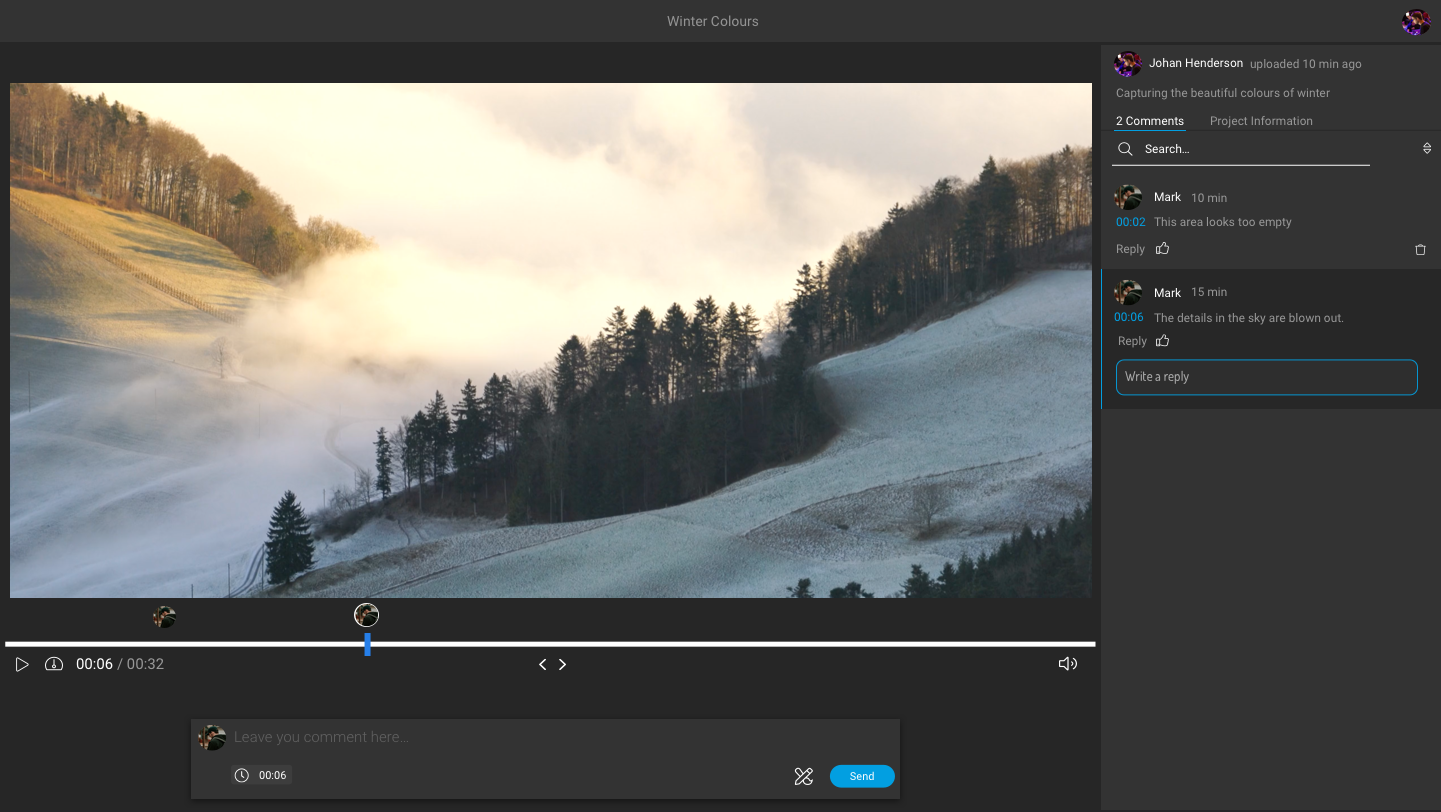1441x812 pixels.
Task: Select the 2 Comments tab
Action: pyautogui.click(x=1150, y=121)
